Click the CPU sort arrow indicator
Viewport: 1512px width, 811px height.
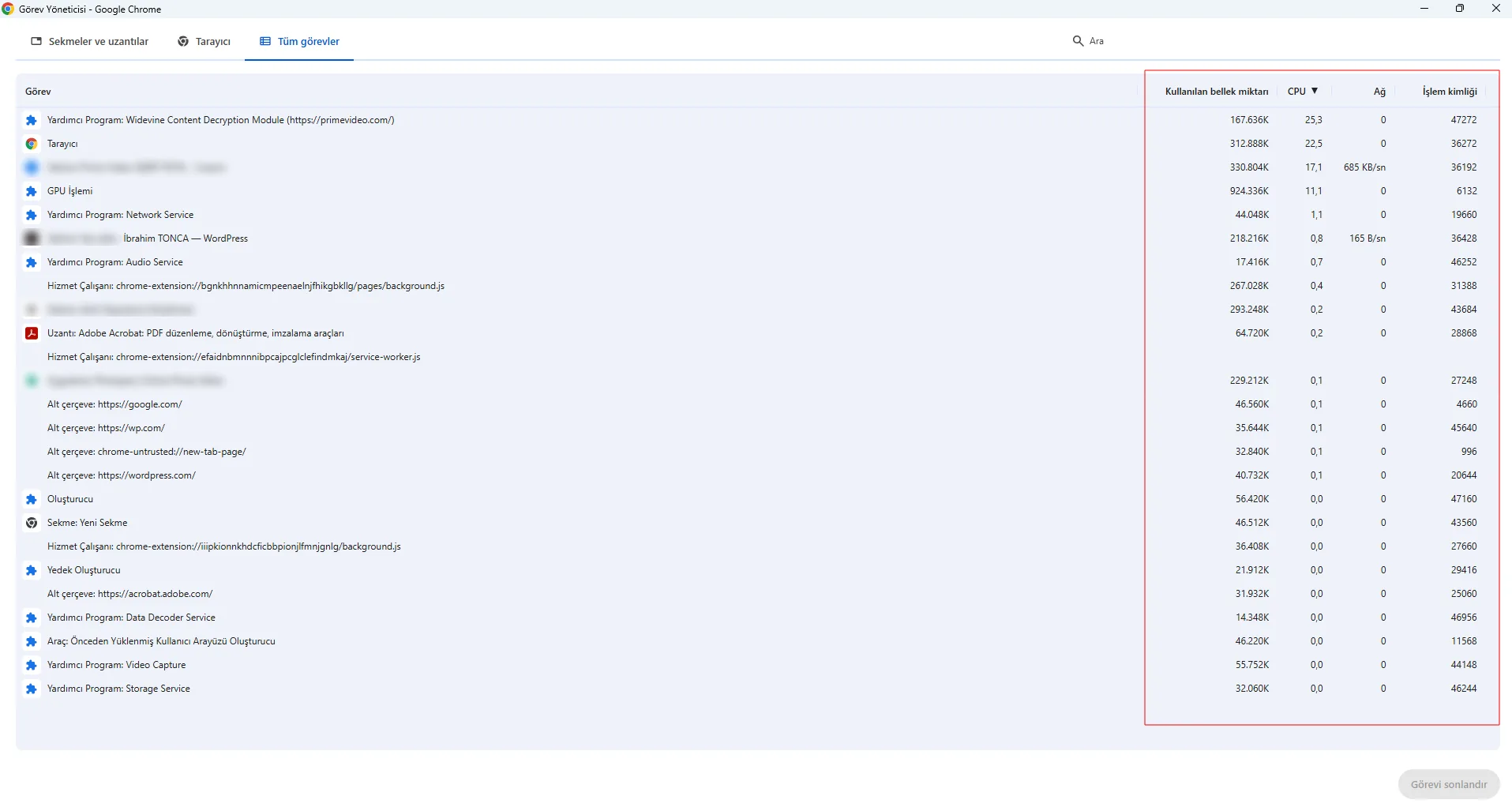click(x=1315, y=91)
